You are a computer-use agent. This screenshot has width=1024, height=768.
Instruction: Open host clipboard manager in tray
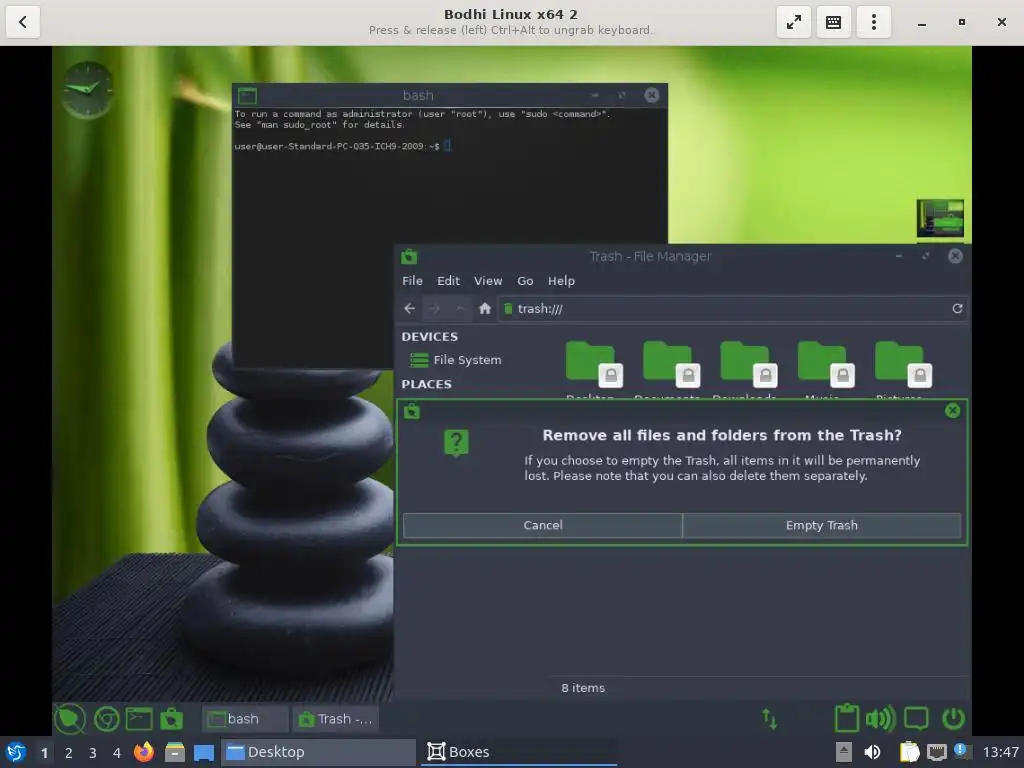click(909, 752)
